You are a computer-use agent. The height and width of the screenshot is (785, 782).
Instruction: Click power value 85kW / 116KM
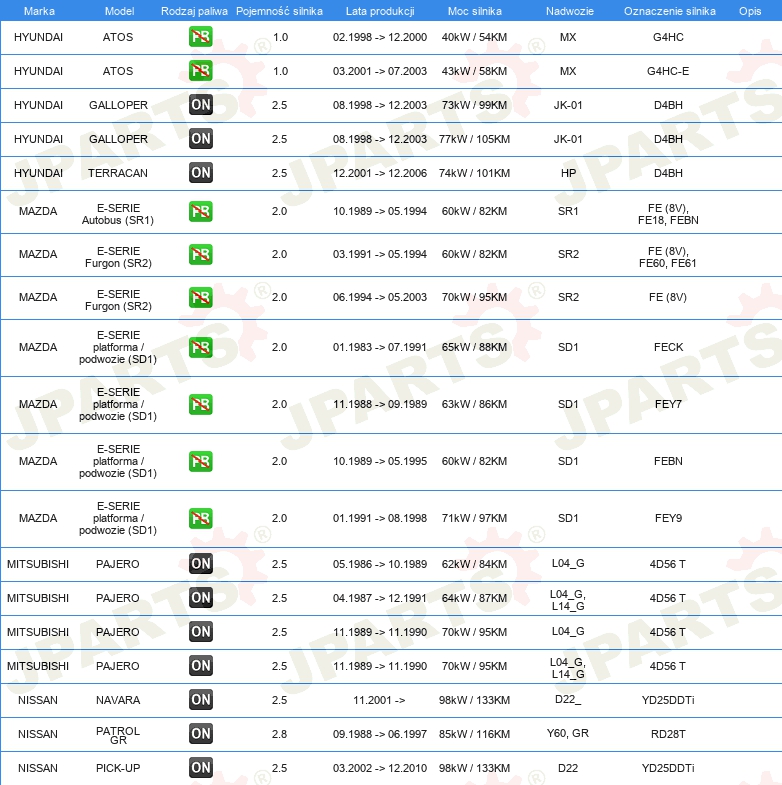pyautogui.click(x=474, y=734)
